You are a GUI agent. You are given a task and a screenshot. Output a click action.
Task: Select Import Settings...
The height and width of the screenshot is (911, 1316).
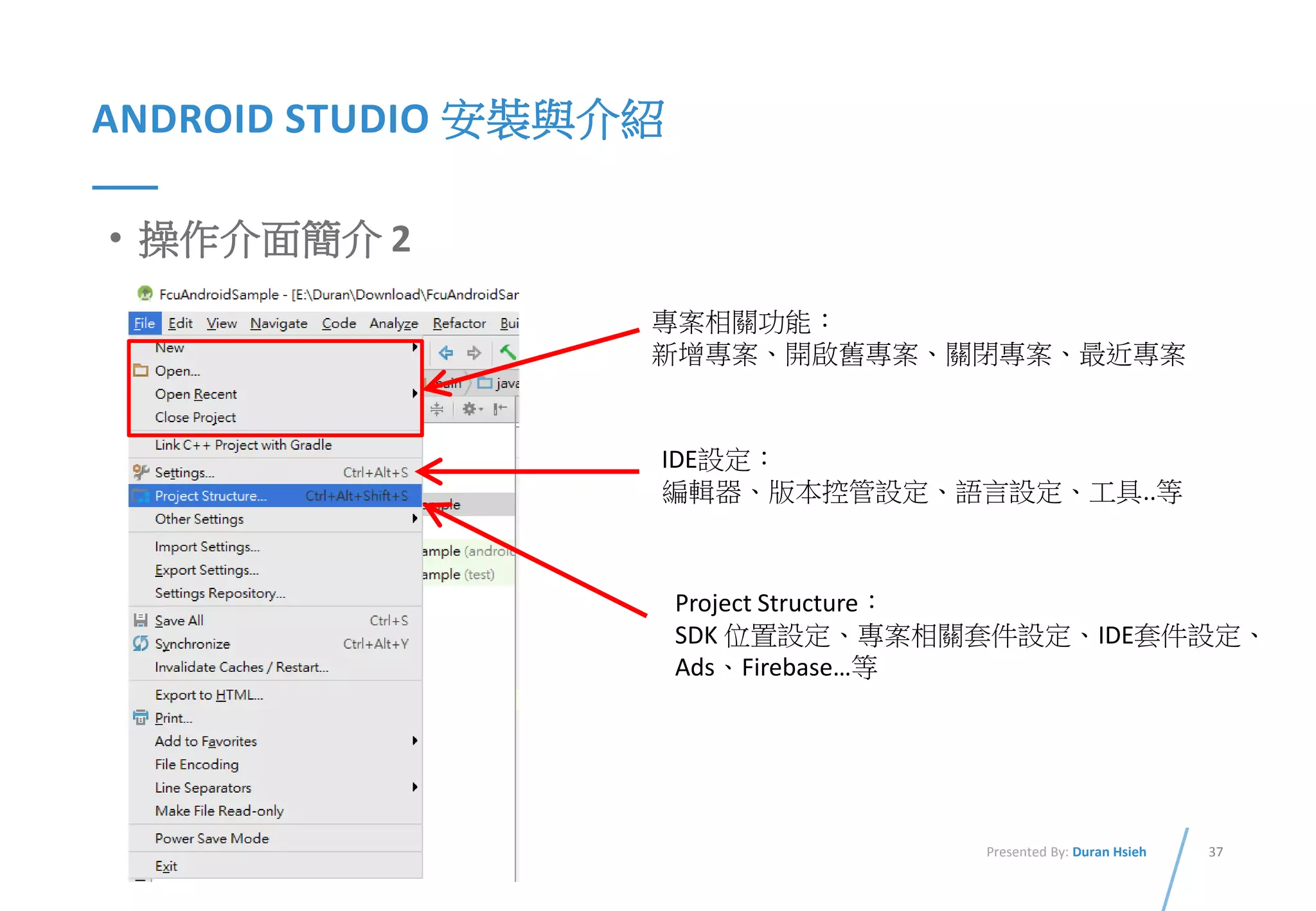point(275,546)
